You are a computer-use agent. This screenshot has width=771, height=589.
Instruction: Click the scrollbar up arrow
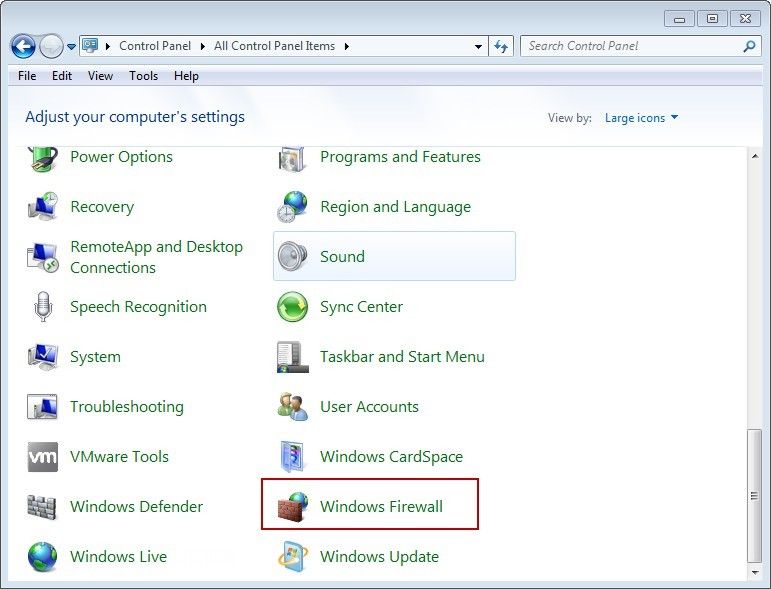pyautogui.click(x=754, y=156)
